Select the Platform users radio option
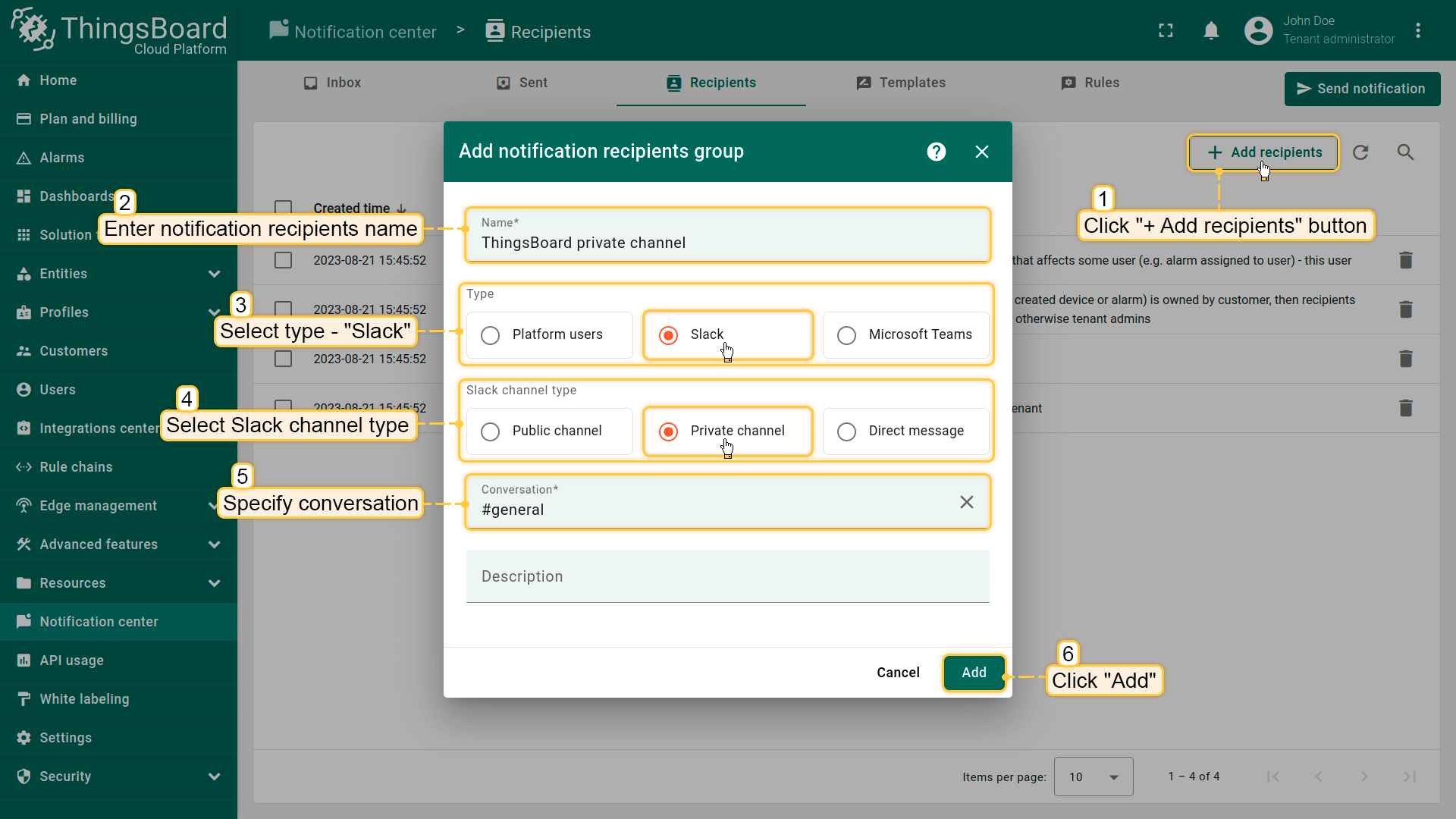The height and width of the screenshot is (819, 1456). (491, 335)
